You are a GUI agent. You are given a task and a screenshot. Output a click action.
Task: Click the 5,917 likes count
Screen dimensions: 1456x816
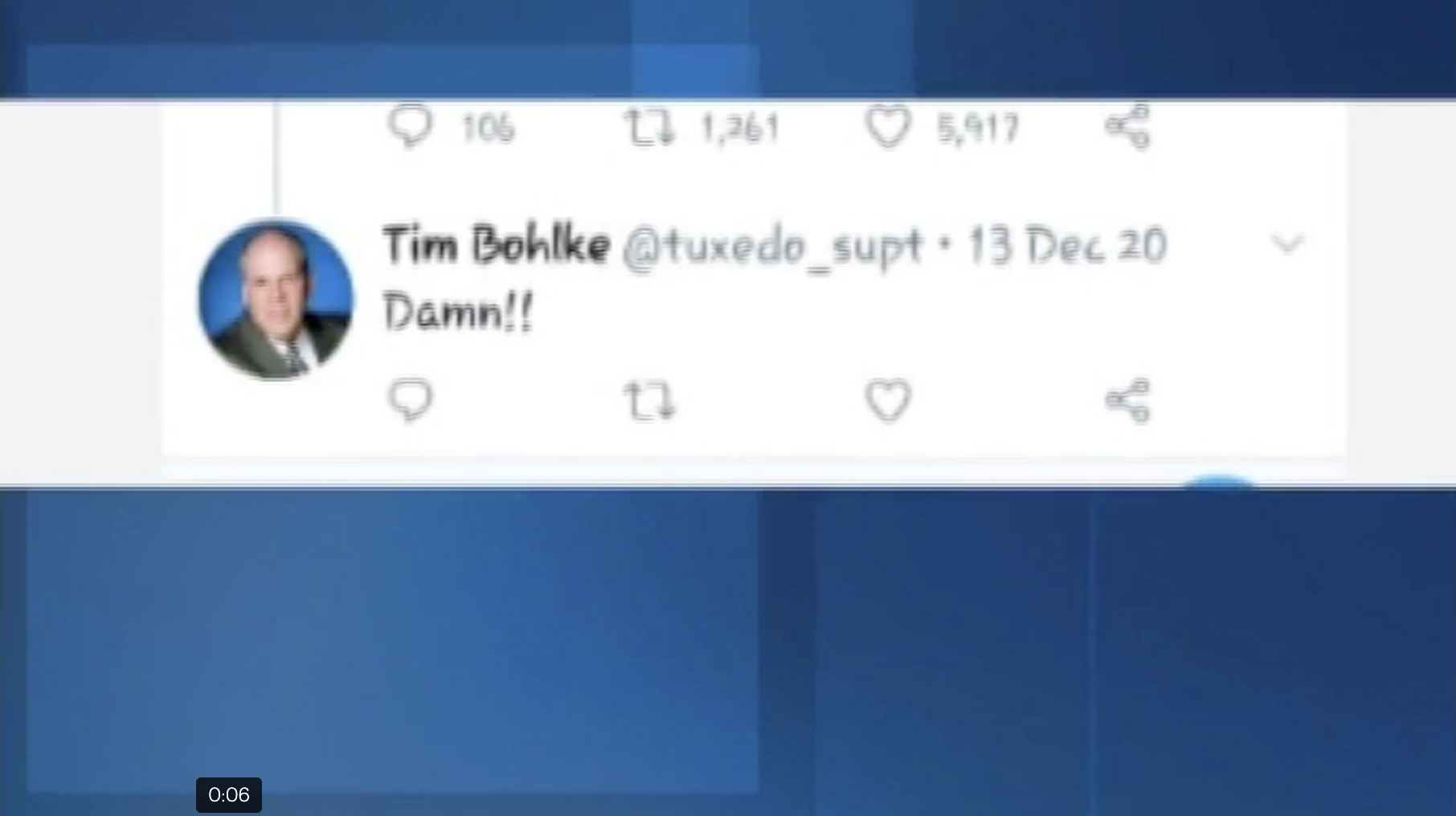[x=979, y=129]
